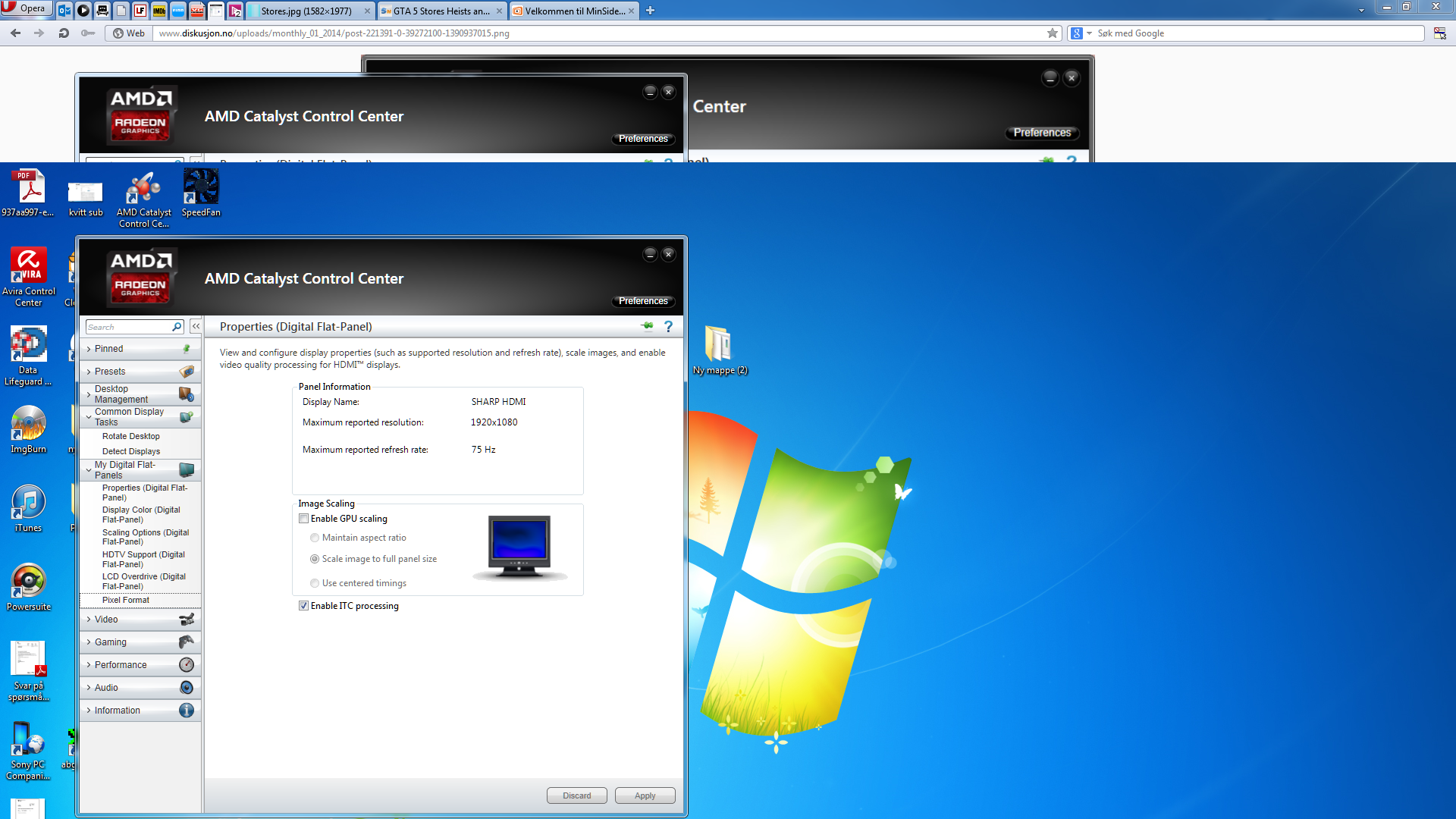The image size is (1456, 819).
Task: Click the Gaming controller icon
Action: click(187, 642)
